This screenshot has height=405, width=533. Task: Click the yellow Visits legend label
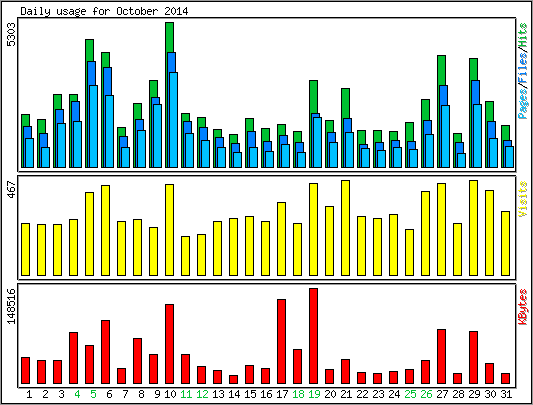(523, 199)
